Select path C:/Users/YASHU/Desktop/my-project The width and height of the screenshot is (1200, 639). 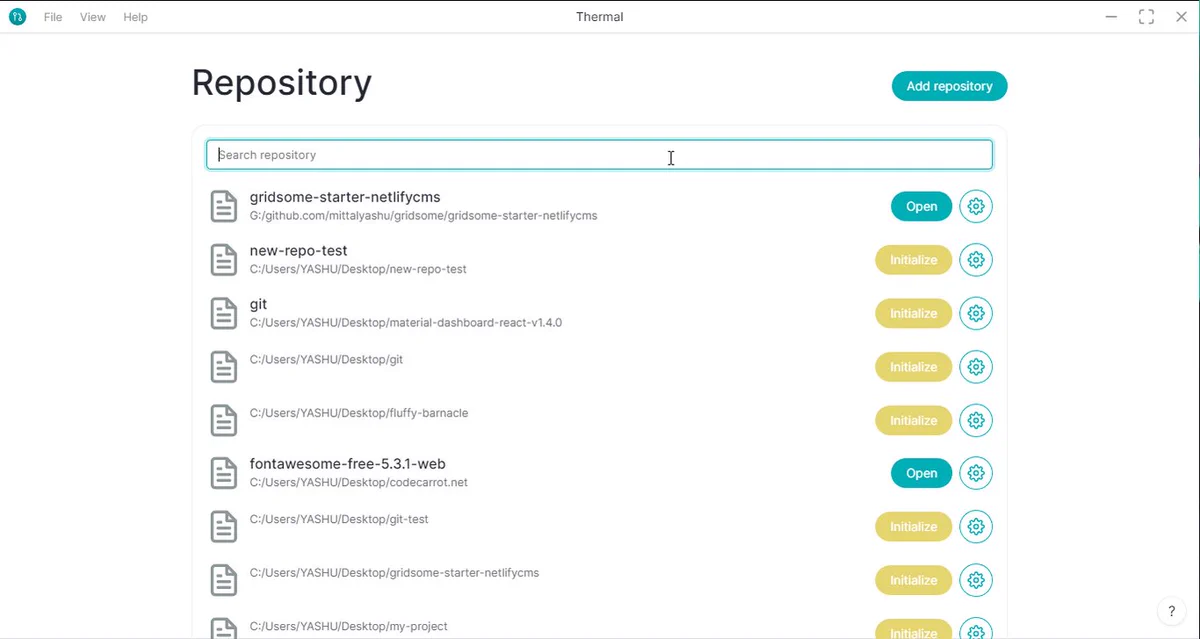[x=348, y=626]
